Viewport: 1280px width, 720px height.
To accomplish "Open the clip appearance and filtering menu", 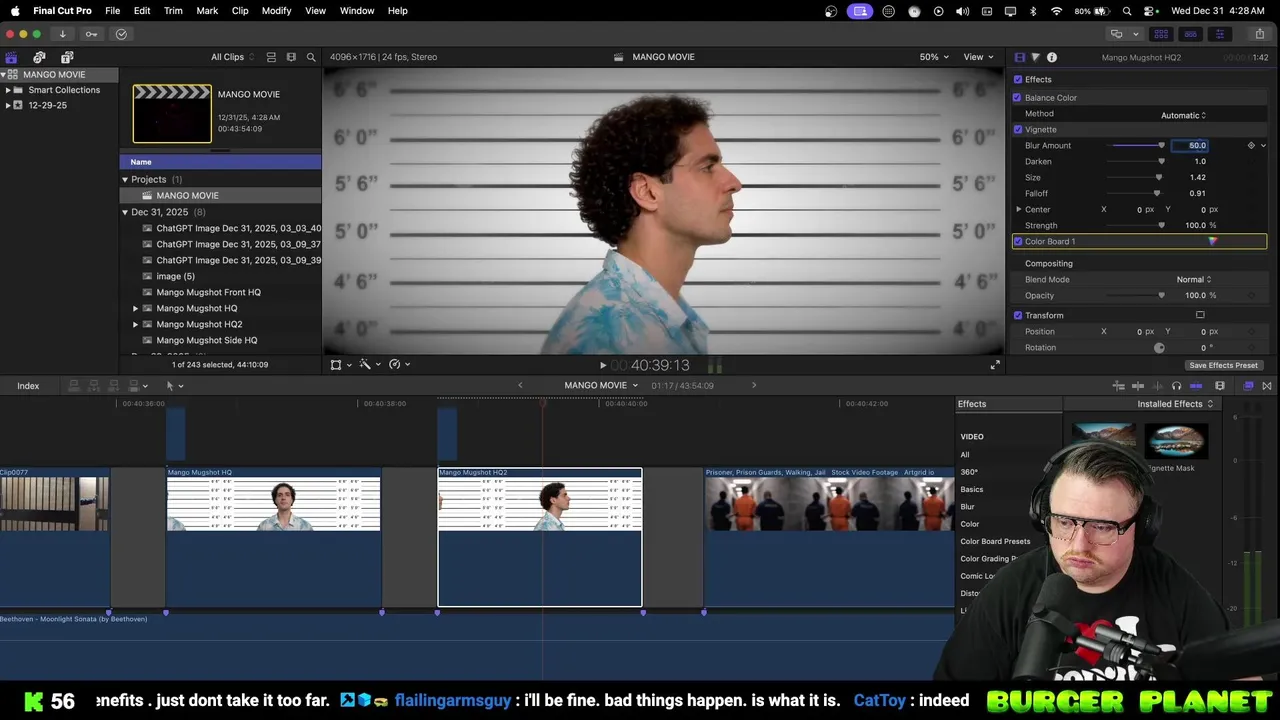I will point(291,57).
